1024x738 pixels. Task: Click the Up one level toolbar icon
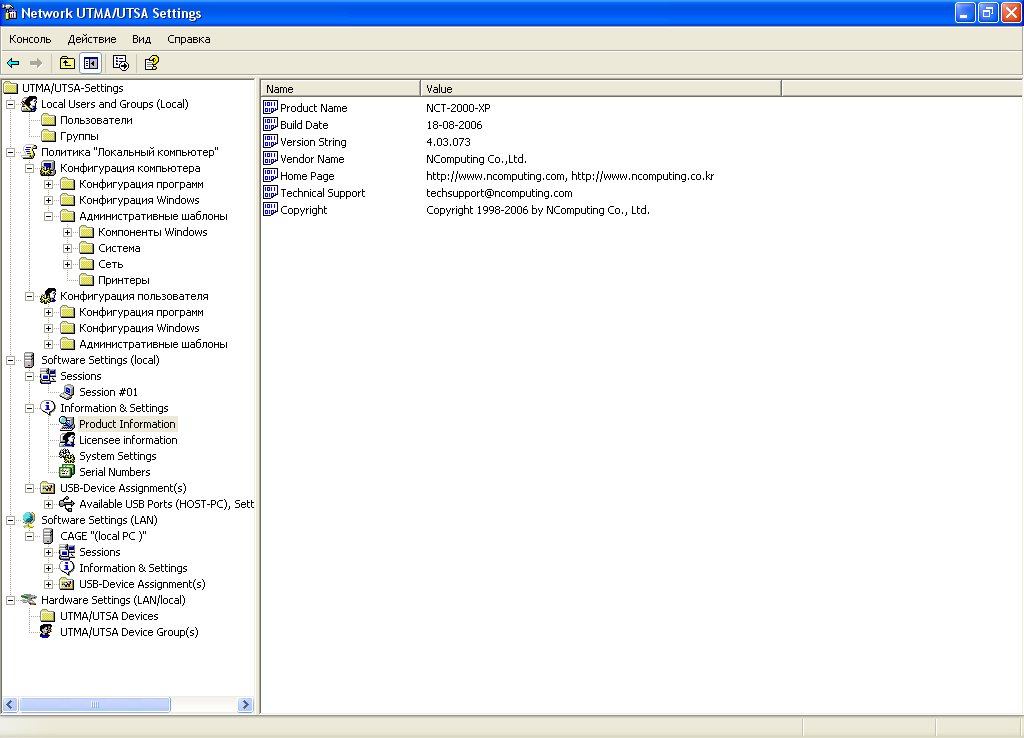(x=67, y=63)
